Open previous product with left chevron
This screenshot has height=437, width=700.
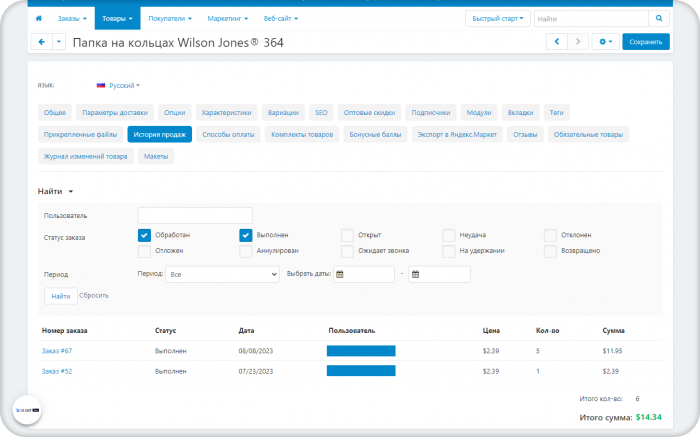[x=557, y=42]
